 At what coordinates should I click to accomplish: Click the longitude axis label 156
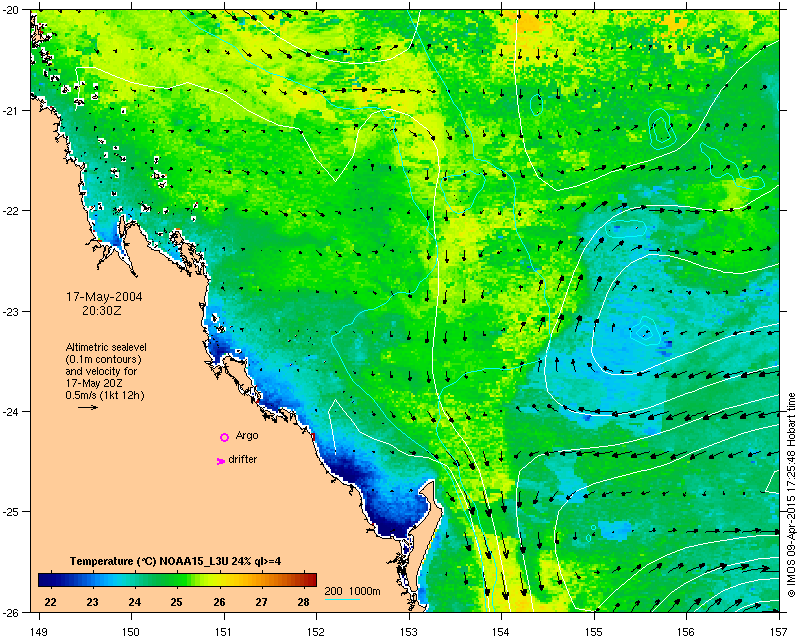686,632
